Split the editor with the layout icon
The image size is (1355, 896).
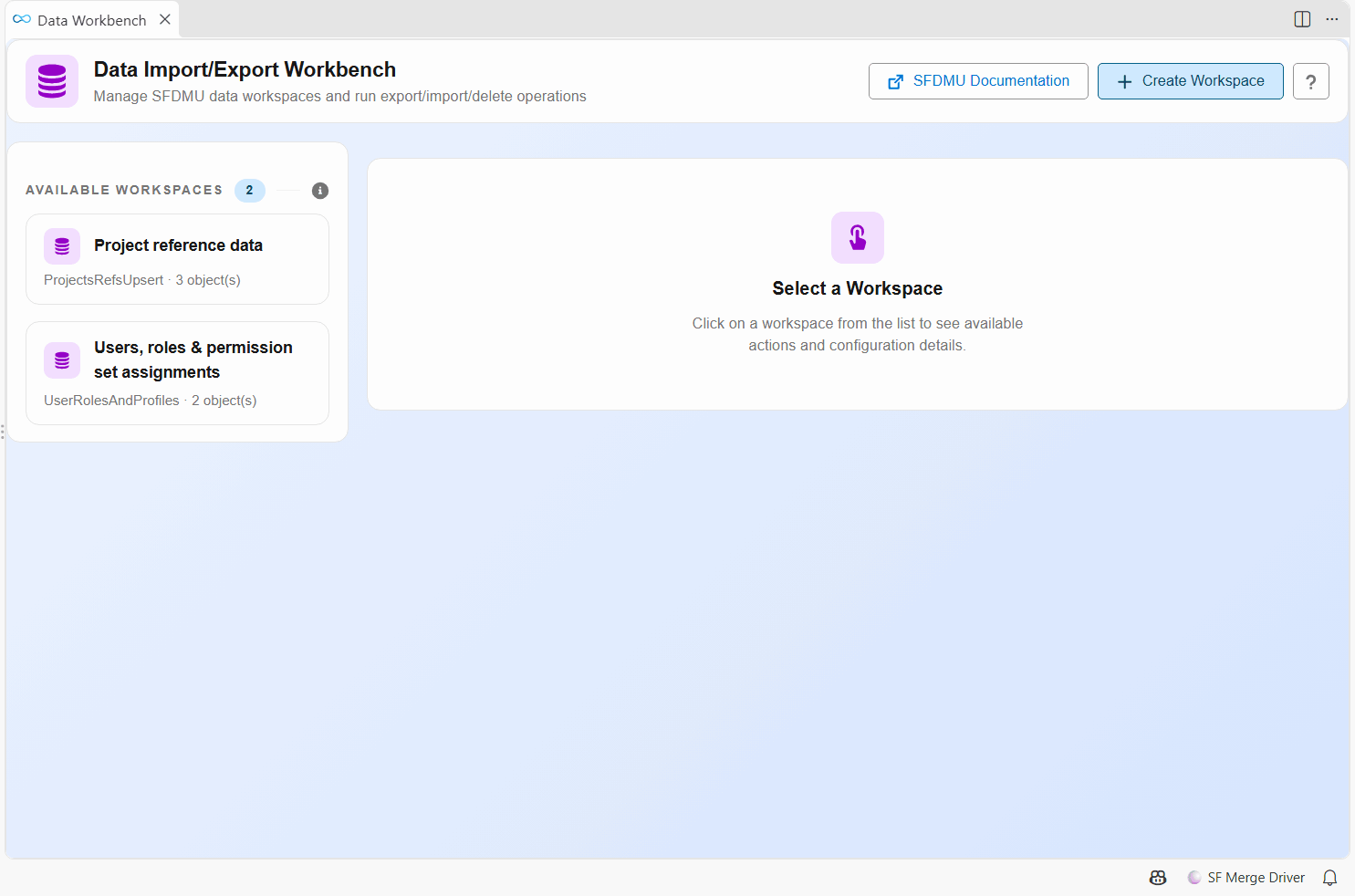[x=1303, y=19]
